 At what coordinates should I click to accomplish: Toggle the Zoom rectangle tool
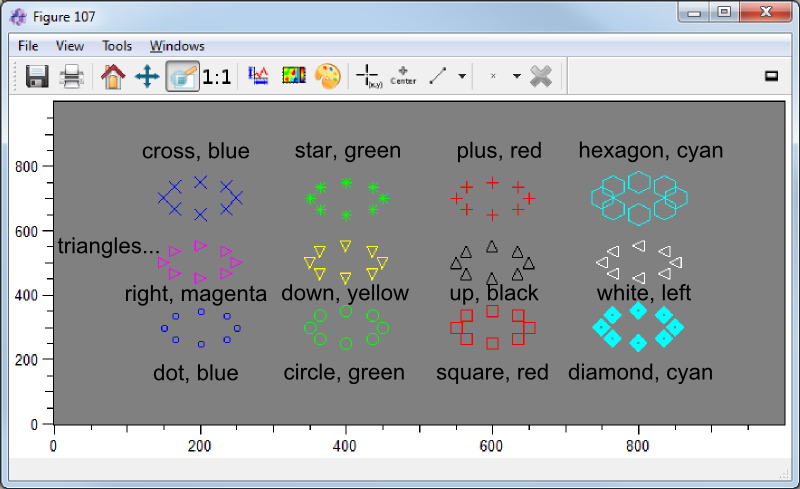tap(181, 76)
